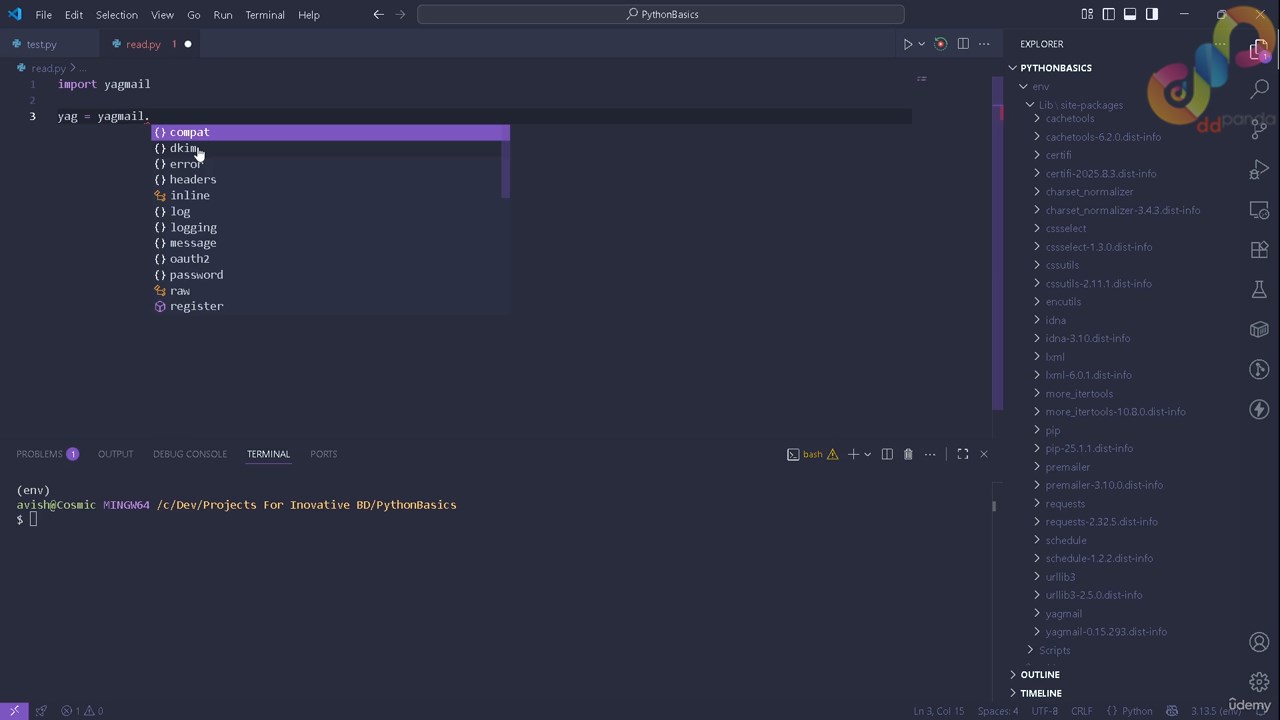1280x720 pixels.
Task: Switch to the test.py editor tab
Action: coord(41,44)
